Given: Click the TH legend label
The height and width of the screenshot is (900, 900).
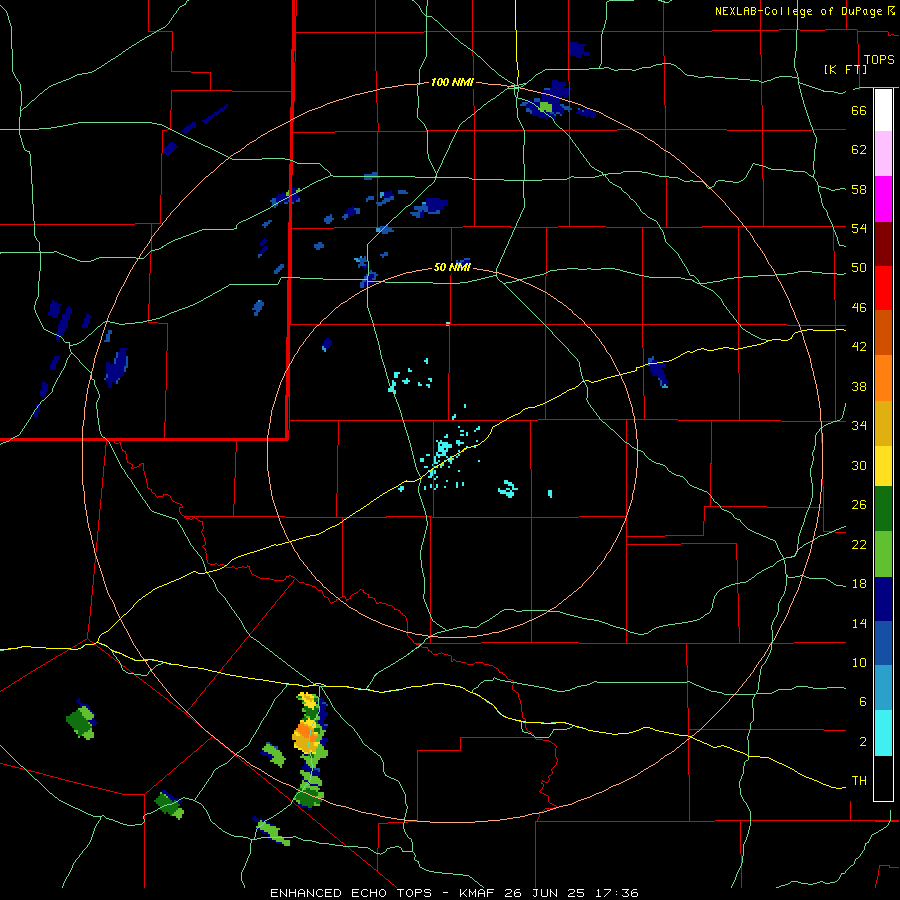Looking at the screenshot, I should 859,781.
